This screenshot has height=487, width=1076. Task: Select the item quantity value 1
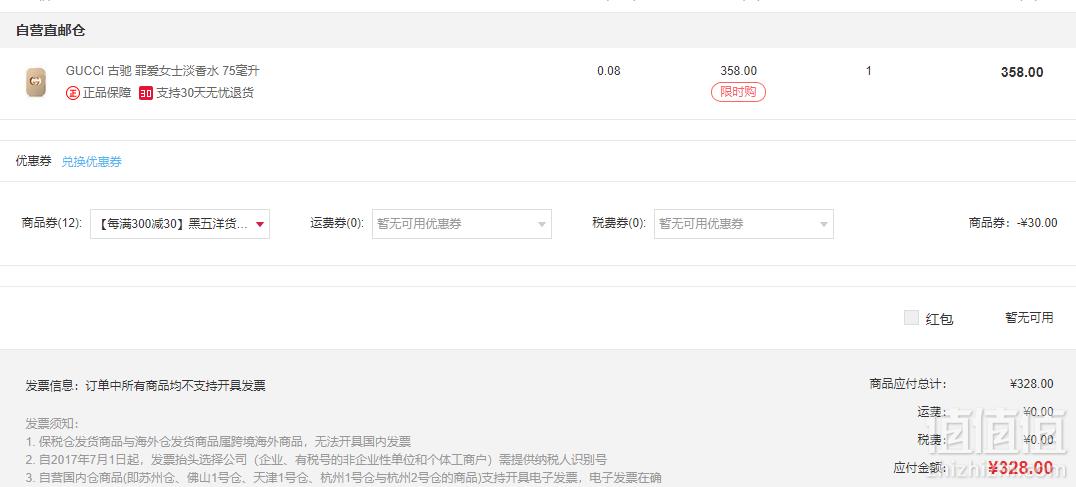pos(869,71)
